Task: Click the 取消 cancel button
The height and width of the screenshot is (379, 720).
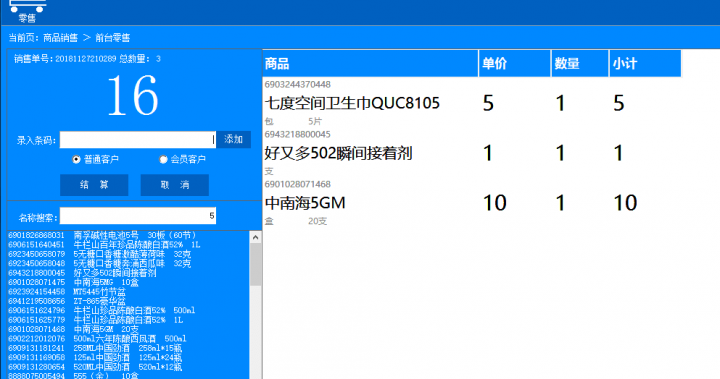Action: pyautogui.click(x=174, y=185)
